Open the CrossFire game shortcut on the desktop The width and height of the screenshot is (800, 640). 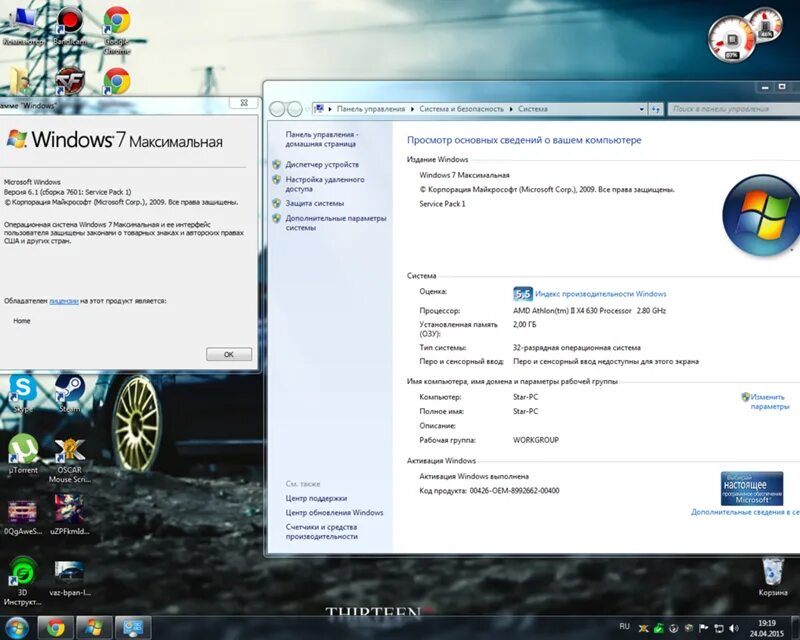[x=70, y=81]
